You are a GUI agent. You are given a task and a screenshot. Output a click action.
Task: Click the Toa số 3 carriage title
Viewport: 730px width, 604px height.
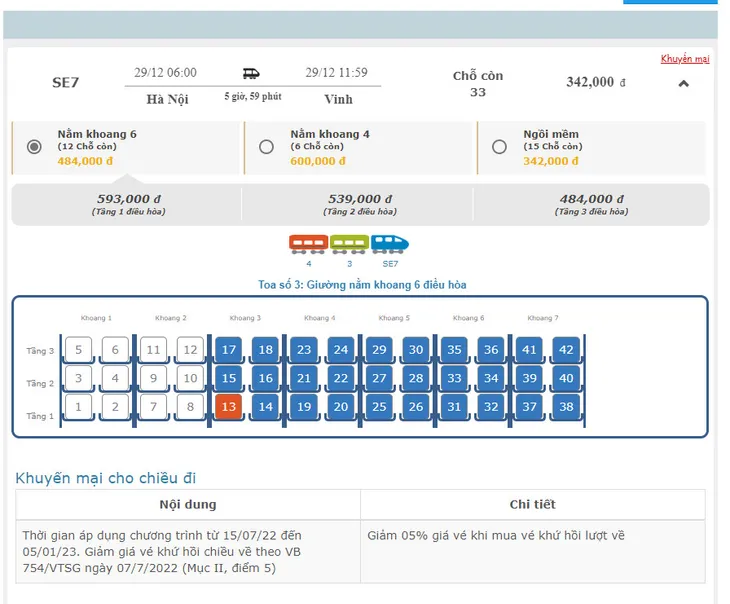coord(362,285)
